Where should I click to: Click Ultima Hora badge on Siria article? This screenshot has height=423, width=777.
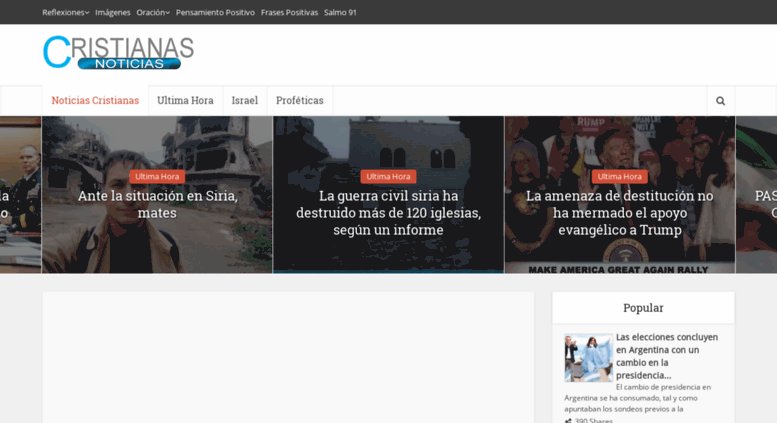[157, 176]
